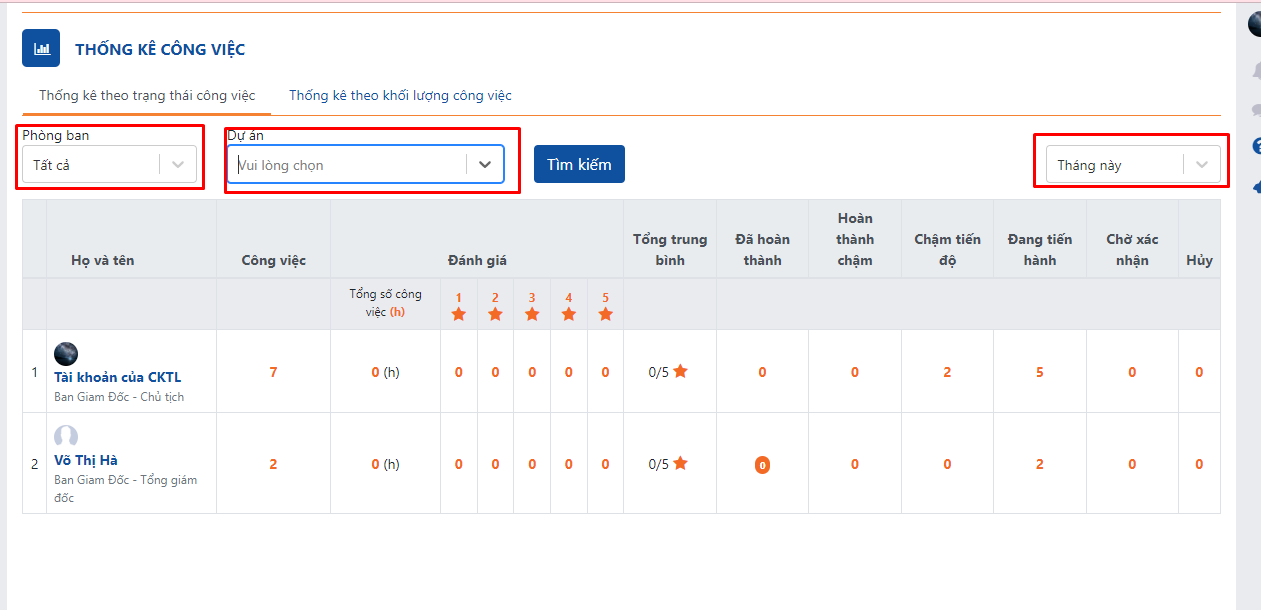
Task: Click the help question mark icon
Action: click(1256, 147)
